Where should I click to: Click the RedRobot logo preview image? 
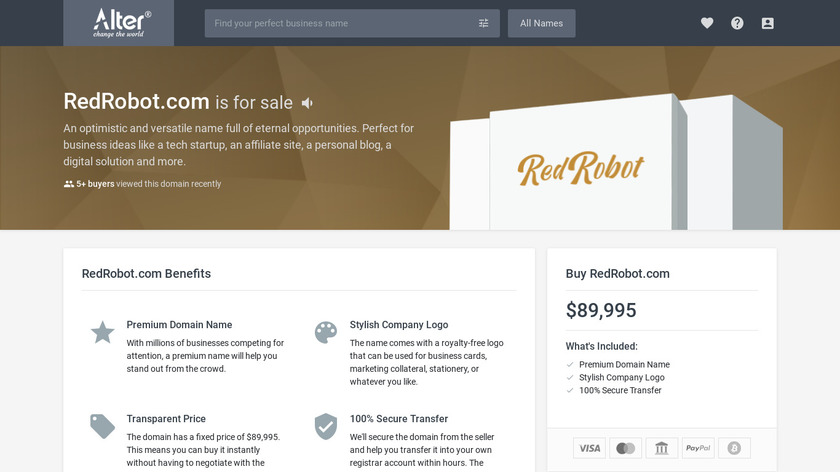[581, 168]
